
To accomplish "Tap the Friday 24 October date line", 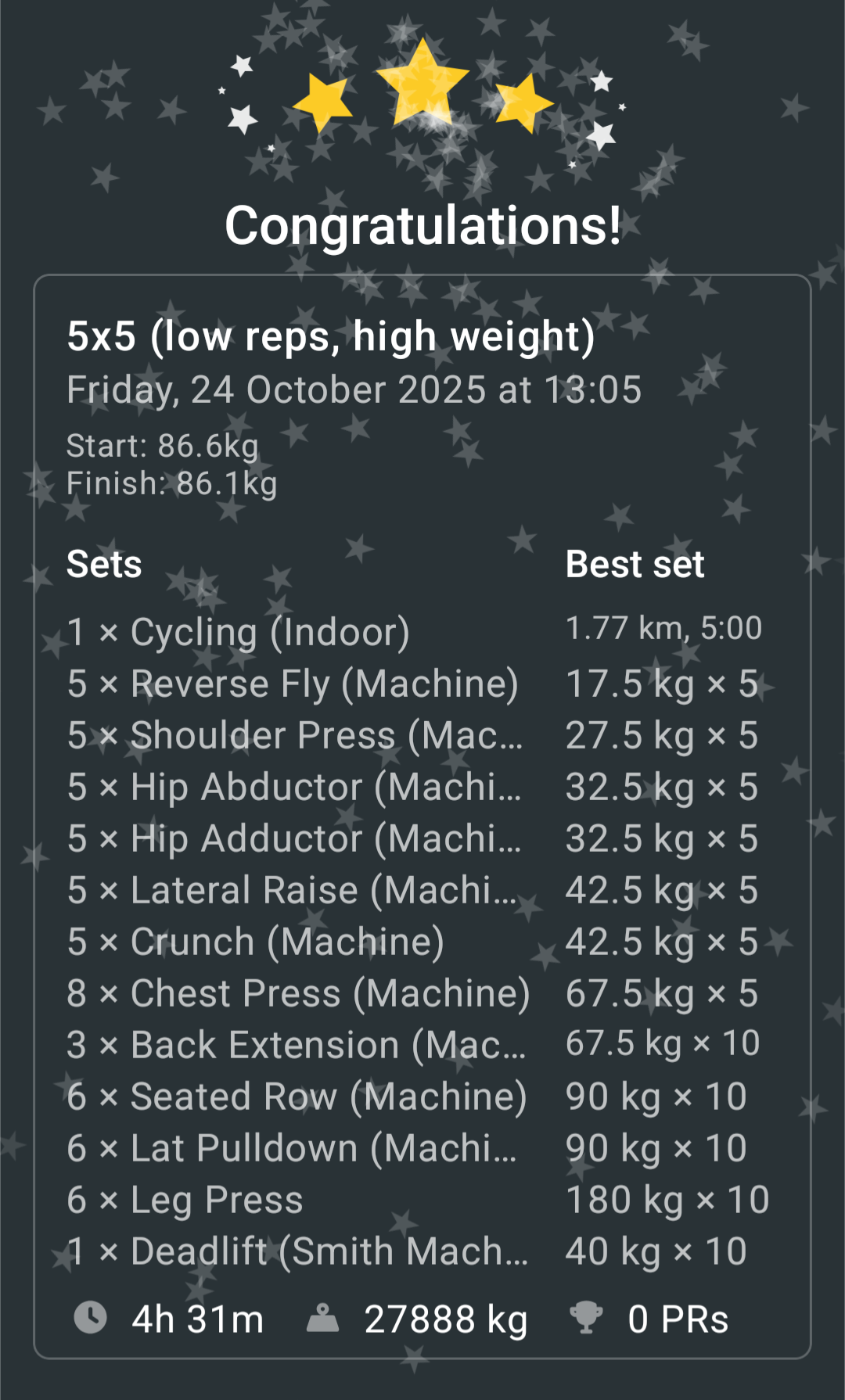I will (x=354, y=389).
